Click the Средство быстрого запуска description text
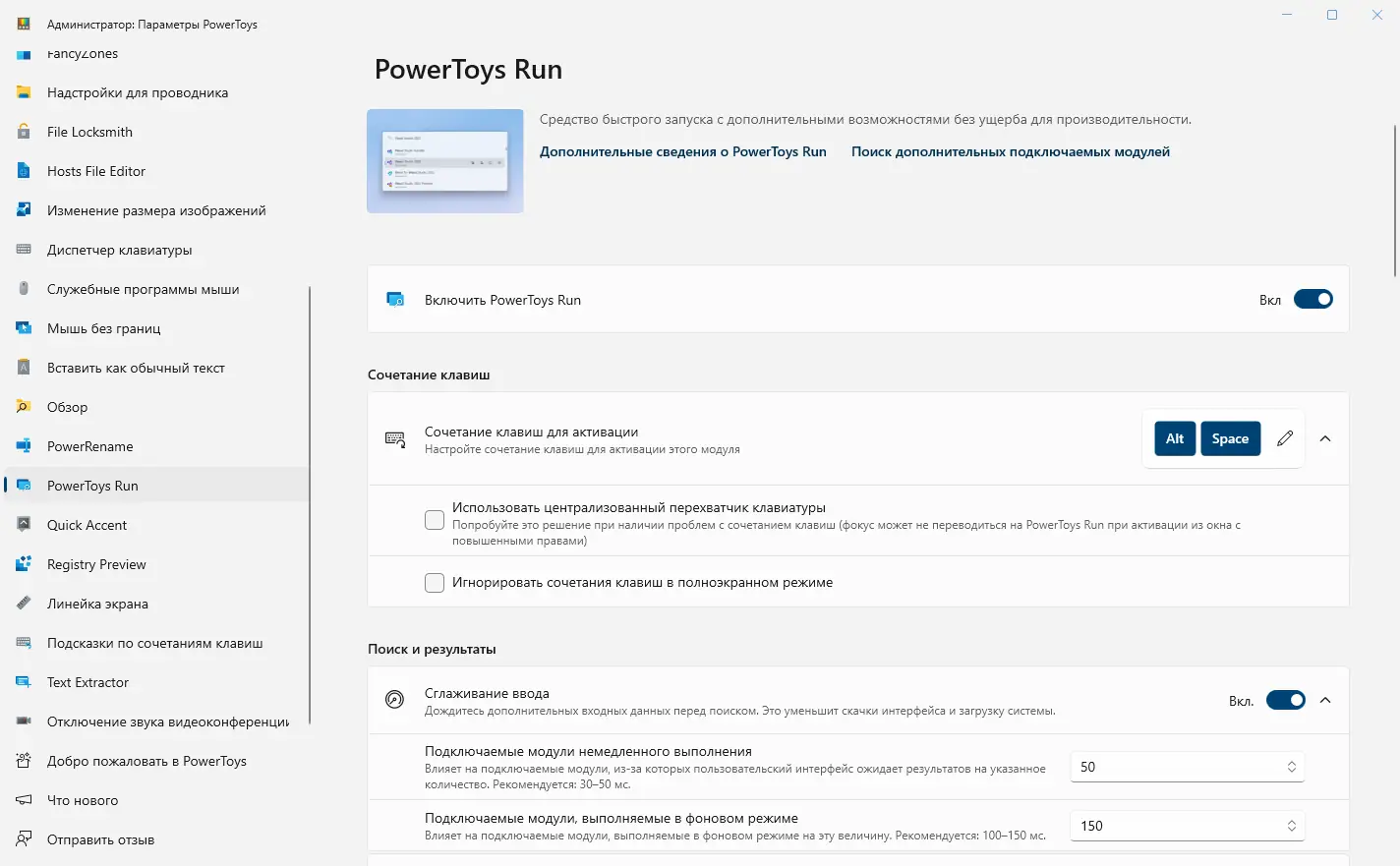The height and width of the screenshot is (866, 1400). pos(865,119)
